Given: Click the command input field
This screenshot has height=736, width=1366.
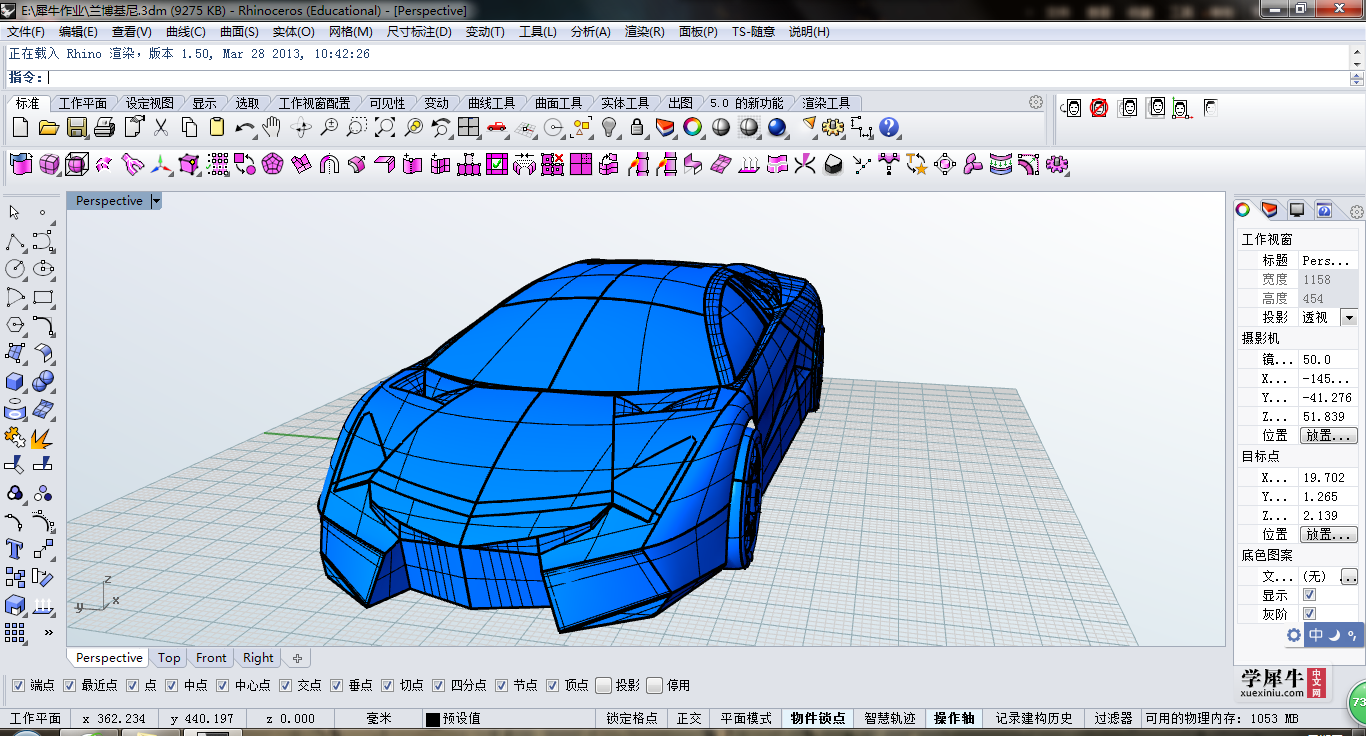Looking at the screenshot, I should pos(696,77).
